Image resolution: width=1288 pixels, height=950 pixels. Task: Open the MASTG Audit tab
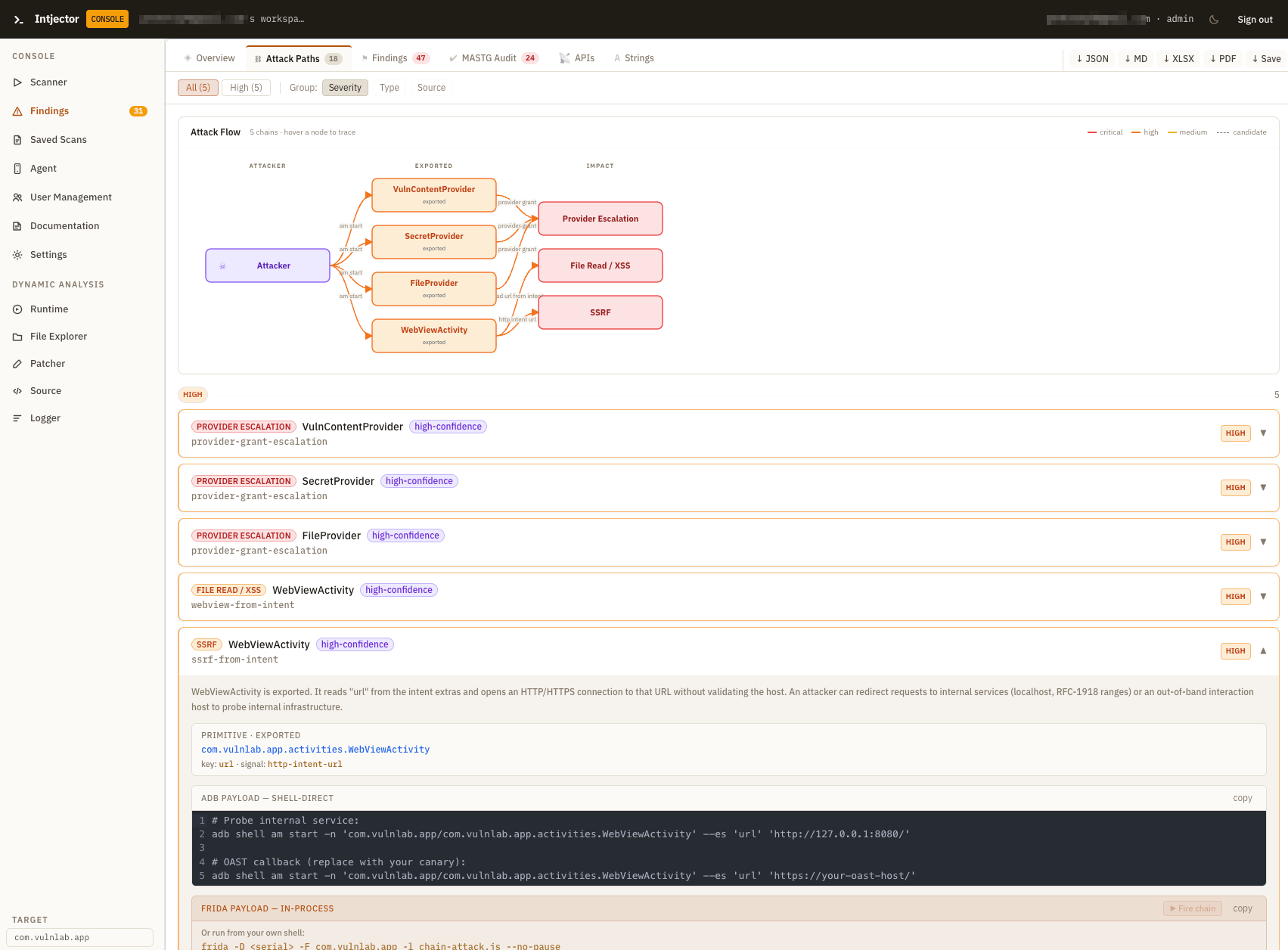[x=494, y=58]
